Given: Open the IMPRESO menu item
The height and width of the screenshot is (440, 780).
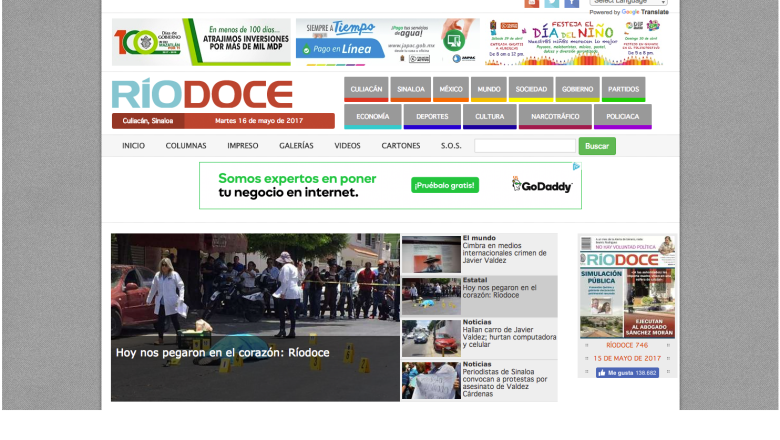Looking at the screenshot, I should 243,146.
